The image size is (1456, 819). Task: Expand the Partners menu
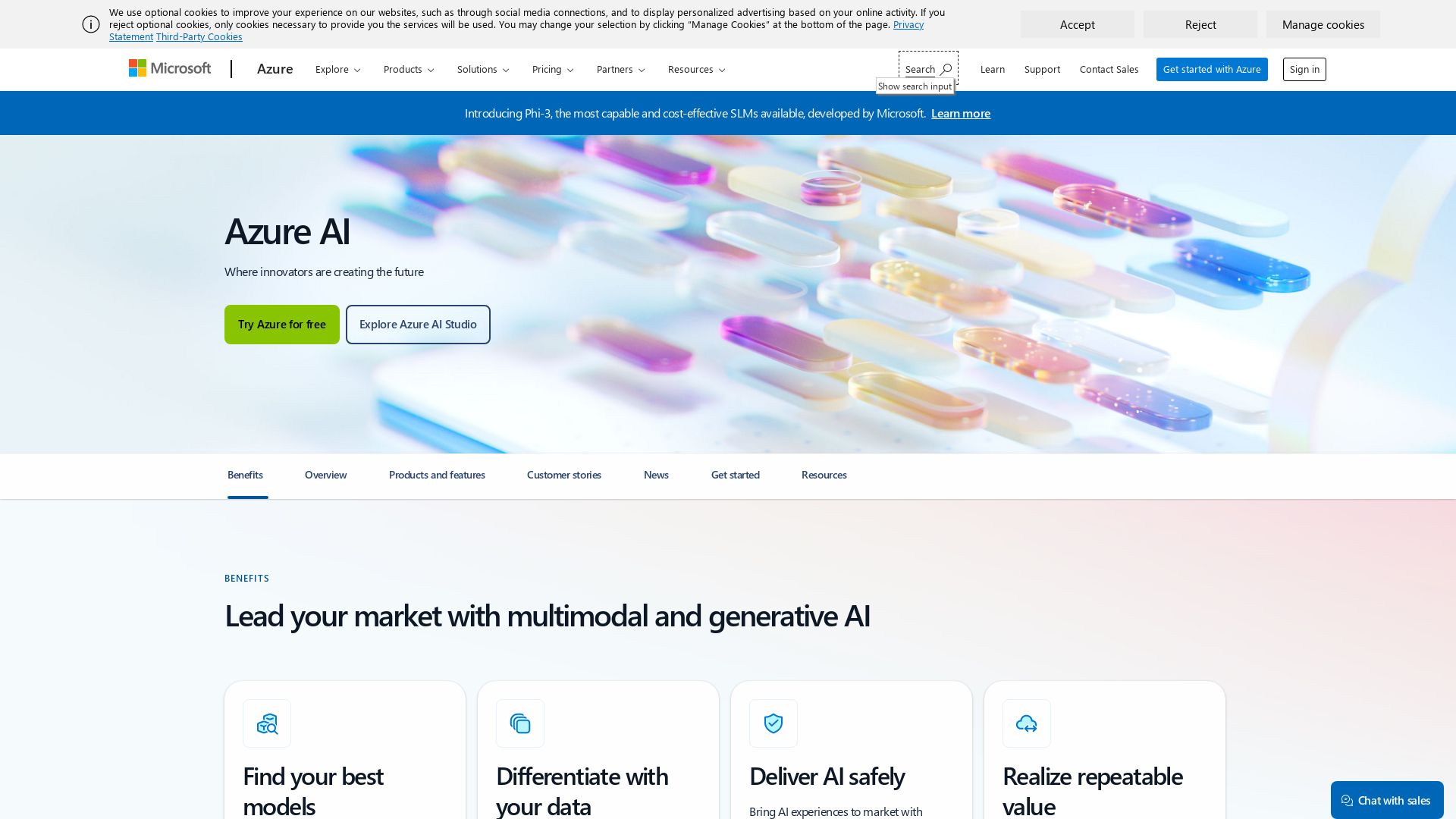(620, 69)
